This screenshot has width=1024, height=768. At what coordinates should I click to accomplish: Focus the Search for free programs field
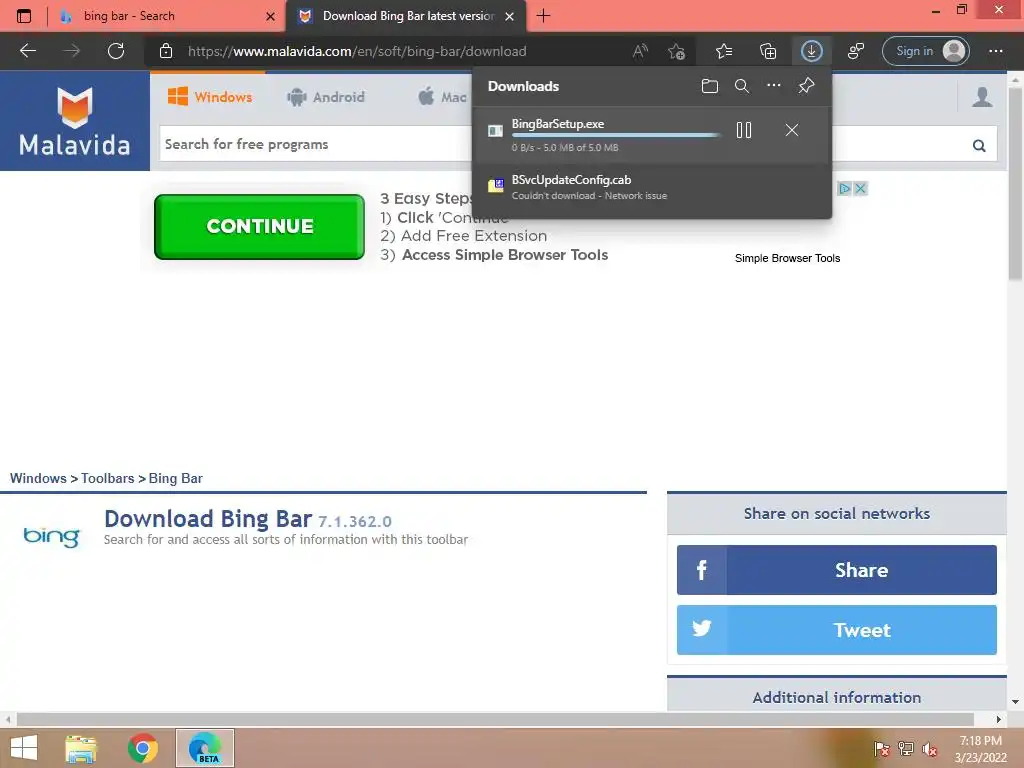pos(317,144)
